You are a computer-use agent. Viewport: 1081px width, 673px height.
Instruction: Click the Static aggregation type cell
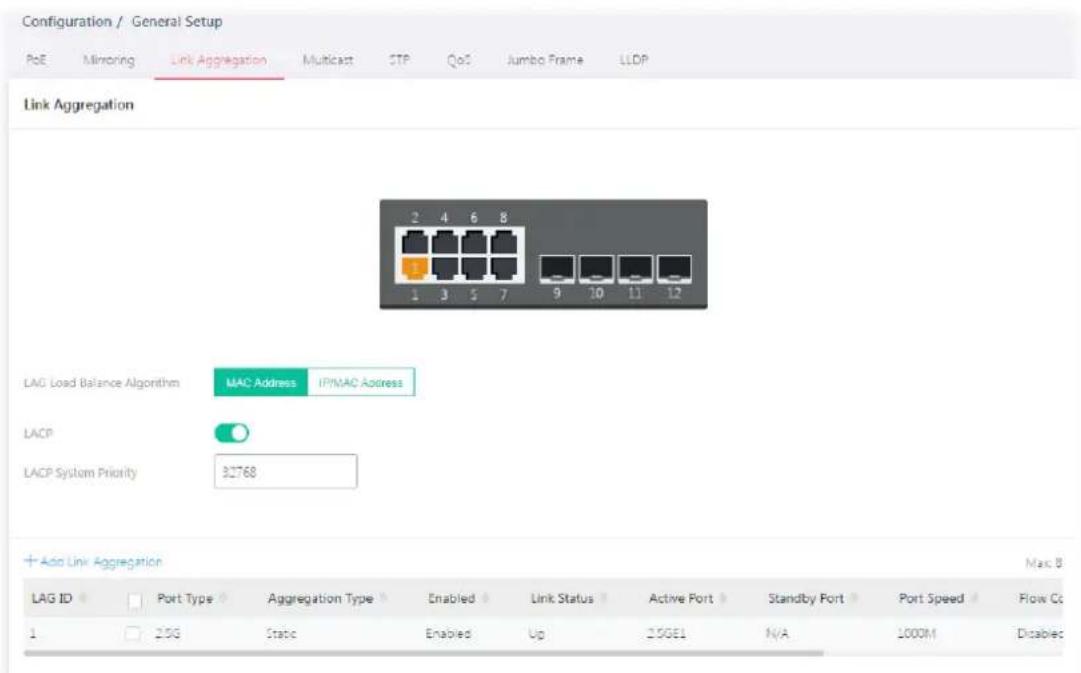tap(281, 633)
